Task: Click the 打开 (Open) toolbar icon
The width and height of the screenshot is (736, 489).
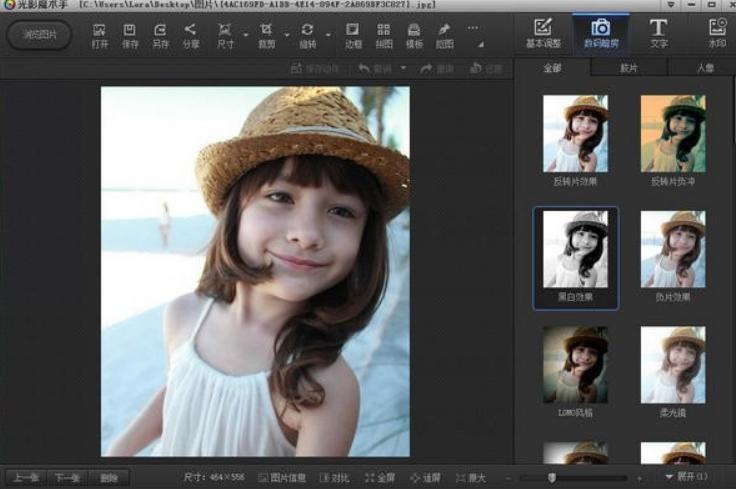Action: point(100,35)
